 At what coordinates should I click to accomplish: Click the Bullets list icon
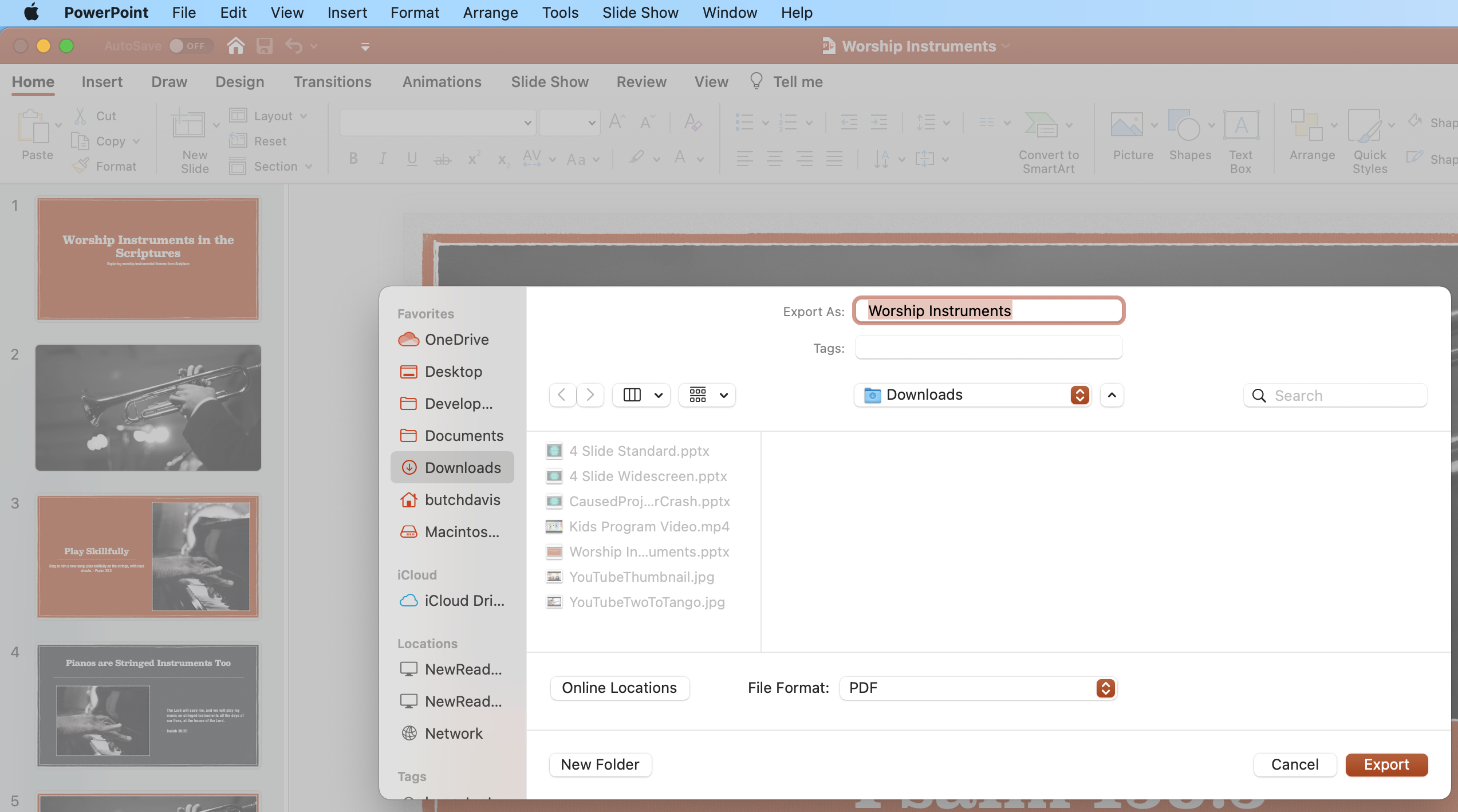744,122
